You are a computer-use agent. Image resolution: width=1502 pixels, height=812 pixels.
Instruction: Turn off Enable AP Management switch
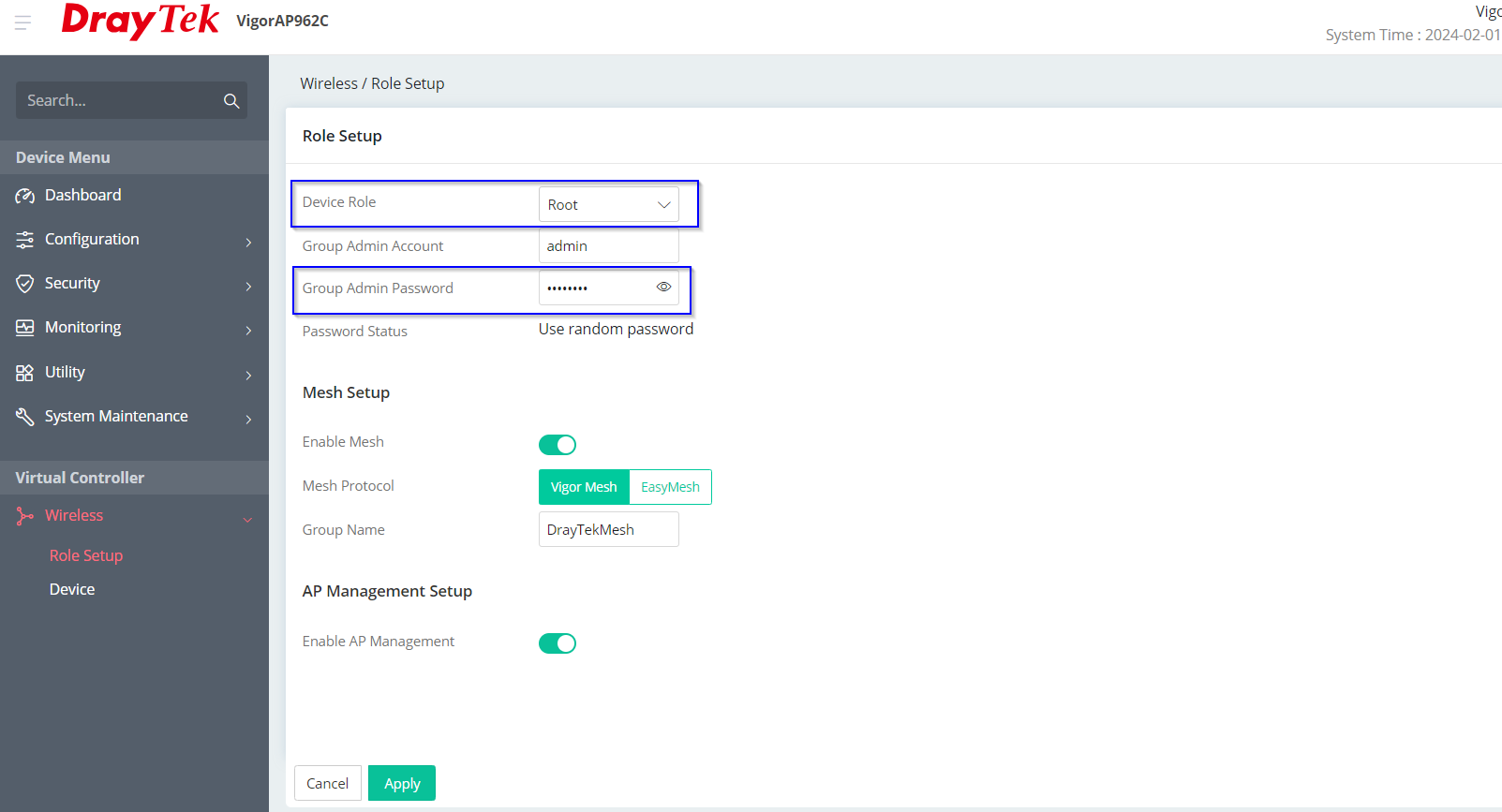[x=558, y=643]
